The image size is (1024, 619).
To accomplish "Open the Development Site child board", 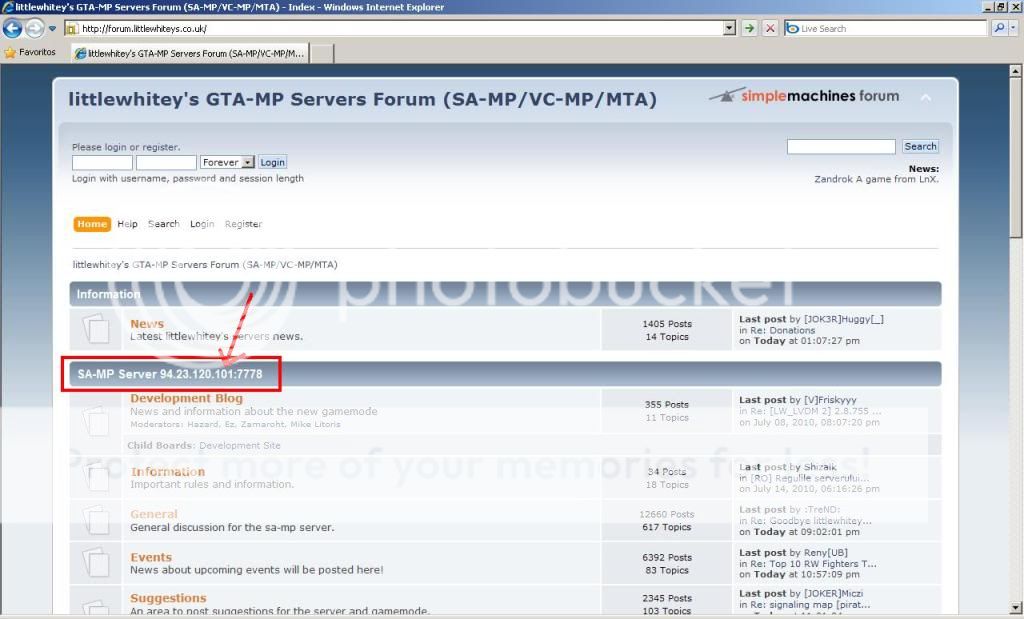I will [x=240, y=445].
